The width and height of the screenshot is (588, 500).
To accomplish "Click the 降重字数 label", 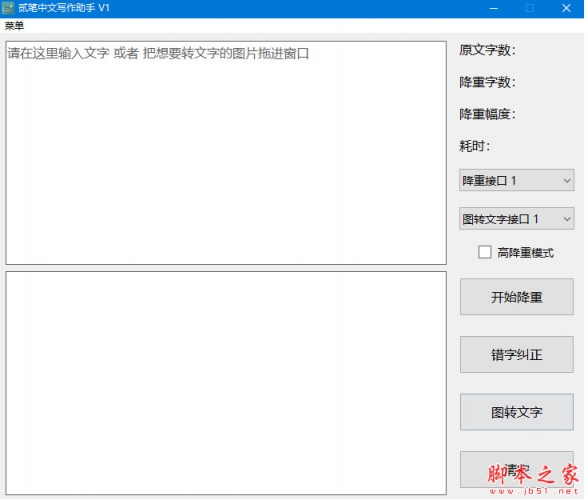I will (x=487, y=82).
